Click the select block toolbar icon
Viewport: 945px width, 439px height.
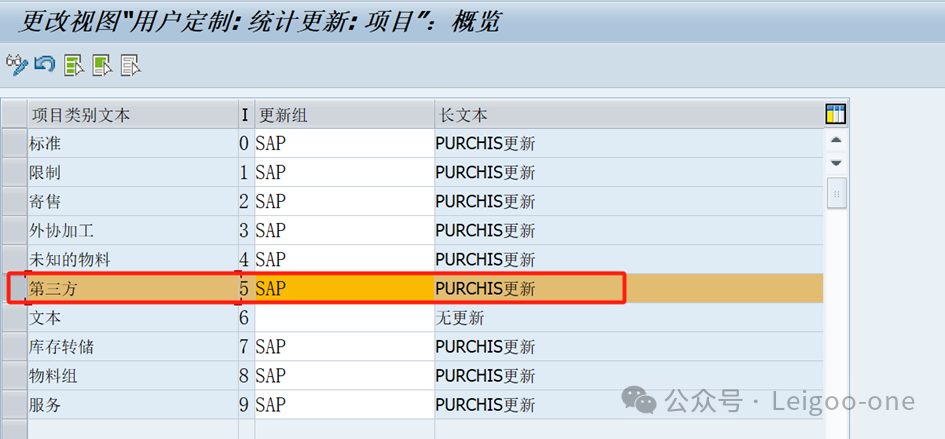click(x=102, y=66)
